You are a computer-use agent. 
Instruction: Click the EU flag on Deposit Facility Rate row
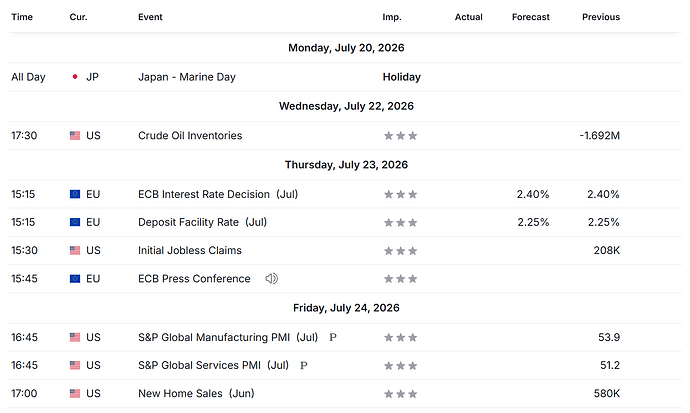[75, 222]
